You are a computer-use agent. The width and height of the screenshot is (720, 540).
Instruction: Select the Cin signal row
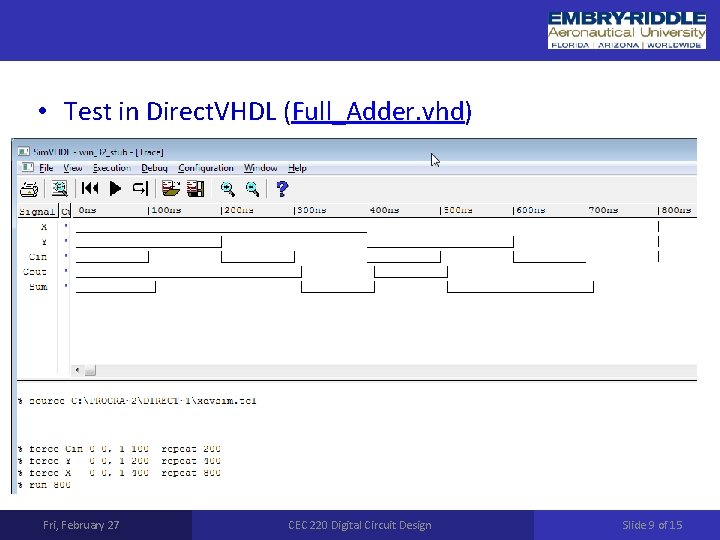(38, 257)
